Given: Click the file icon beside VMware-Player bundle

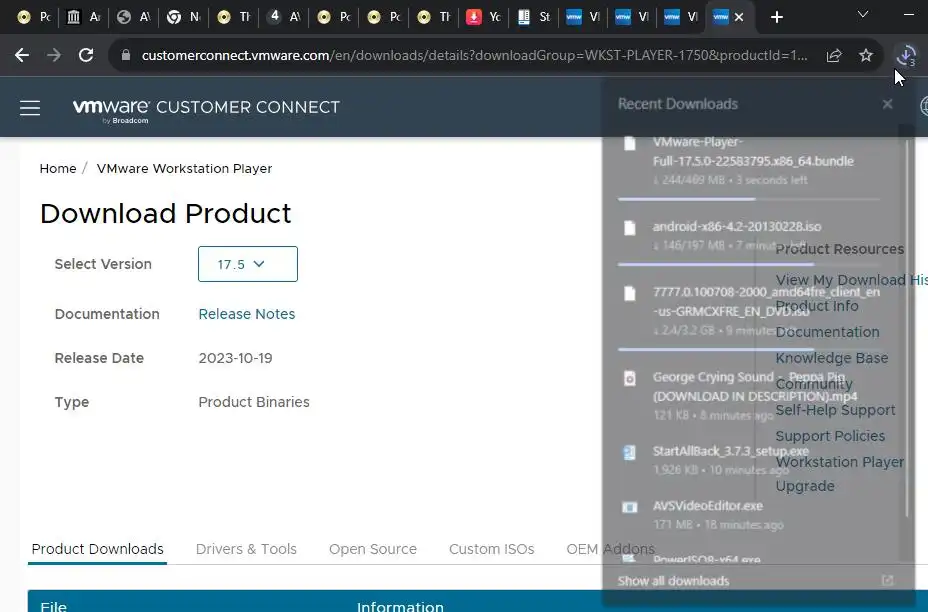Looking at the screenshot, I should [x=630, y=143].
